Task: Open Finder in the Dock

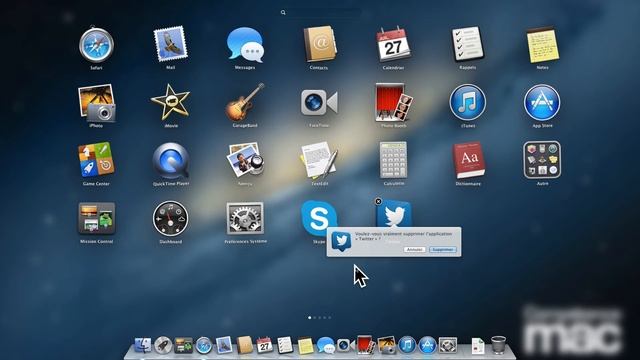Action: click(x=143, y=345)
